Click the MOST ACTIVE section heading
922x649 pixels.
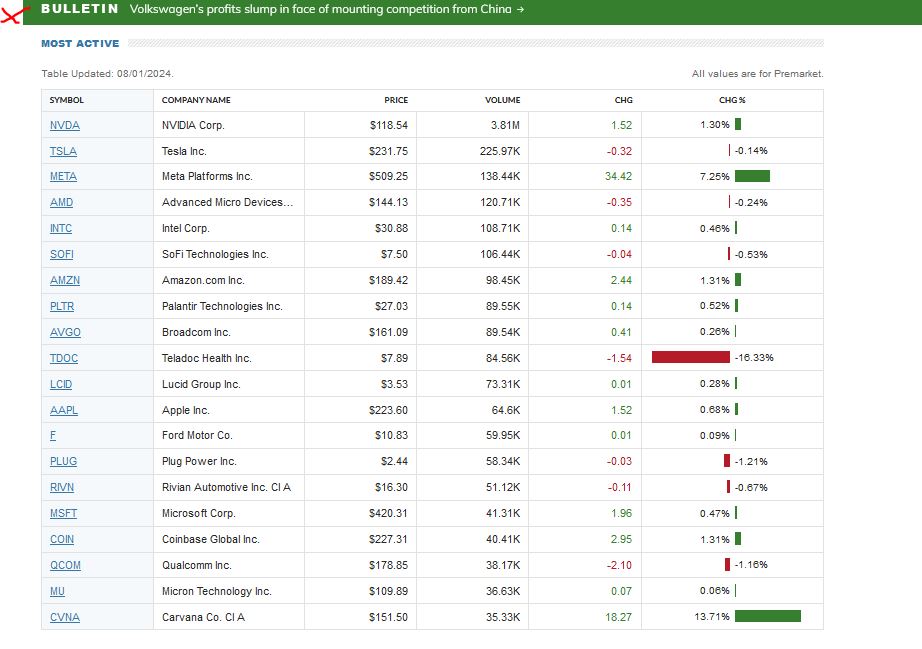[80, 44]
